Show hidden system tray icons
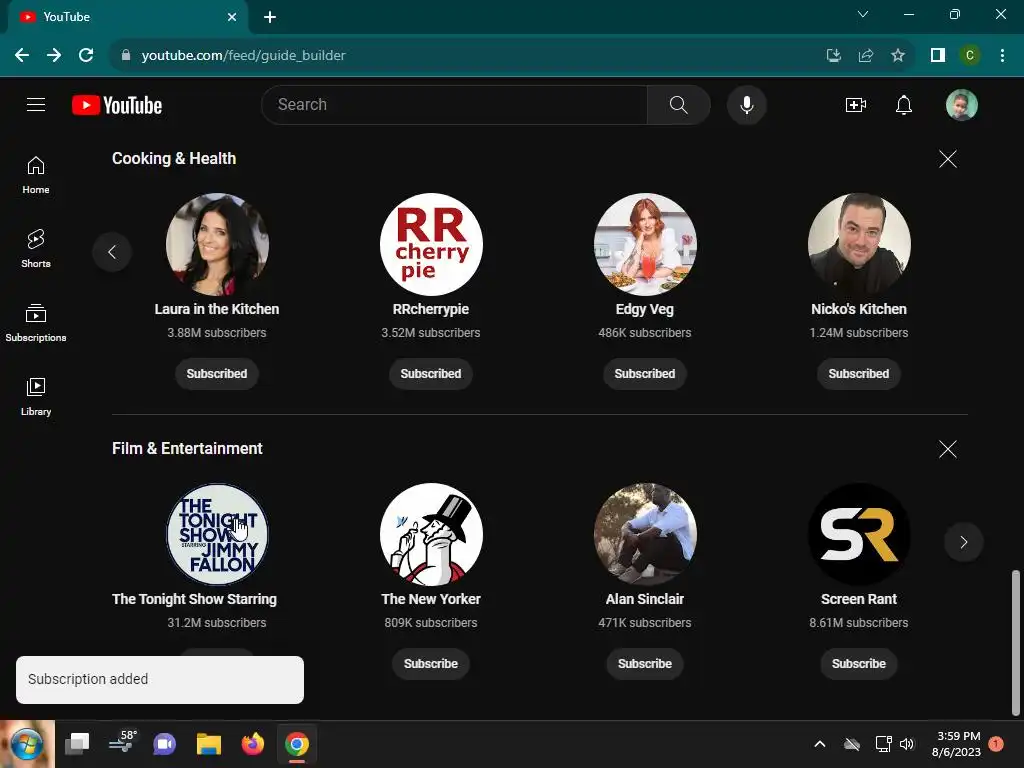Screen dimensions: 1024x768 820,744
